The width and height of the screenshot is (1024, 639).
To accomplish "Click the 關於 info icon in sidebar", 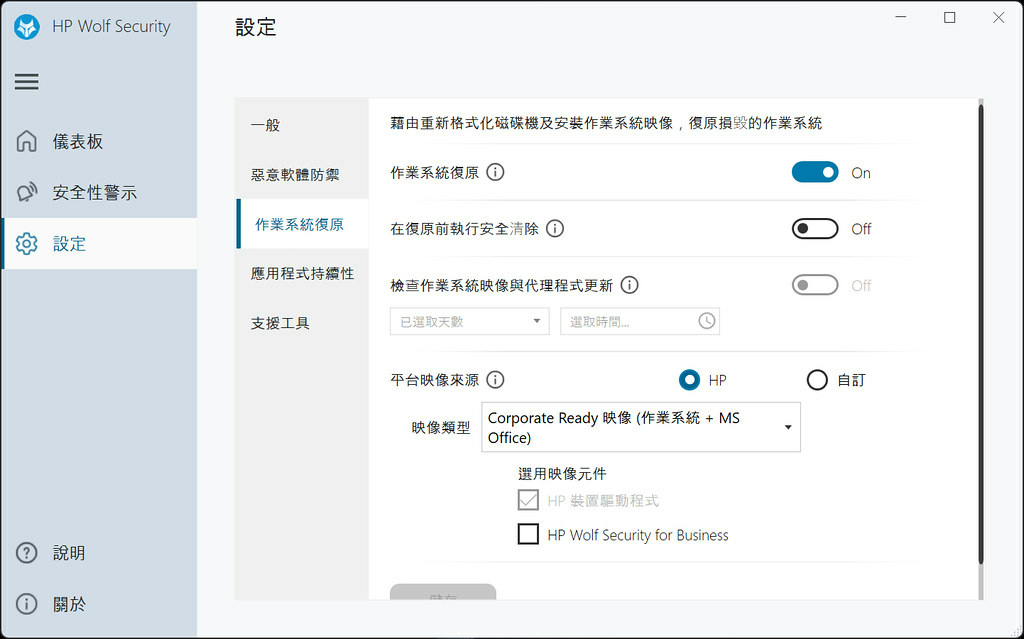I will pos(27,604).
